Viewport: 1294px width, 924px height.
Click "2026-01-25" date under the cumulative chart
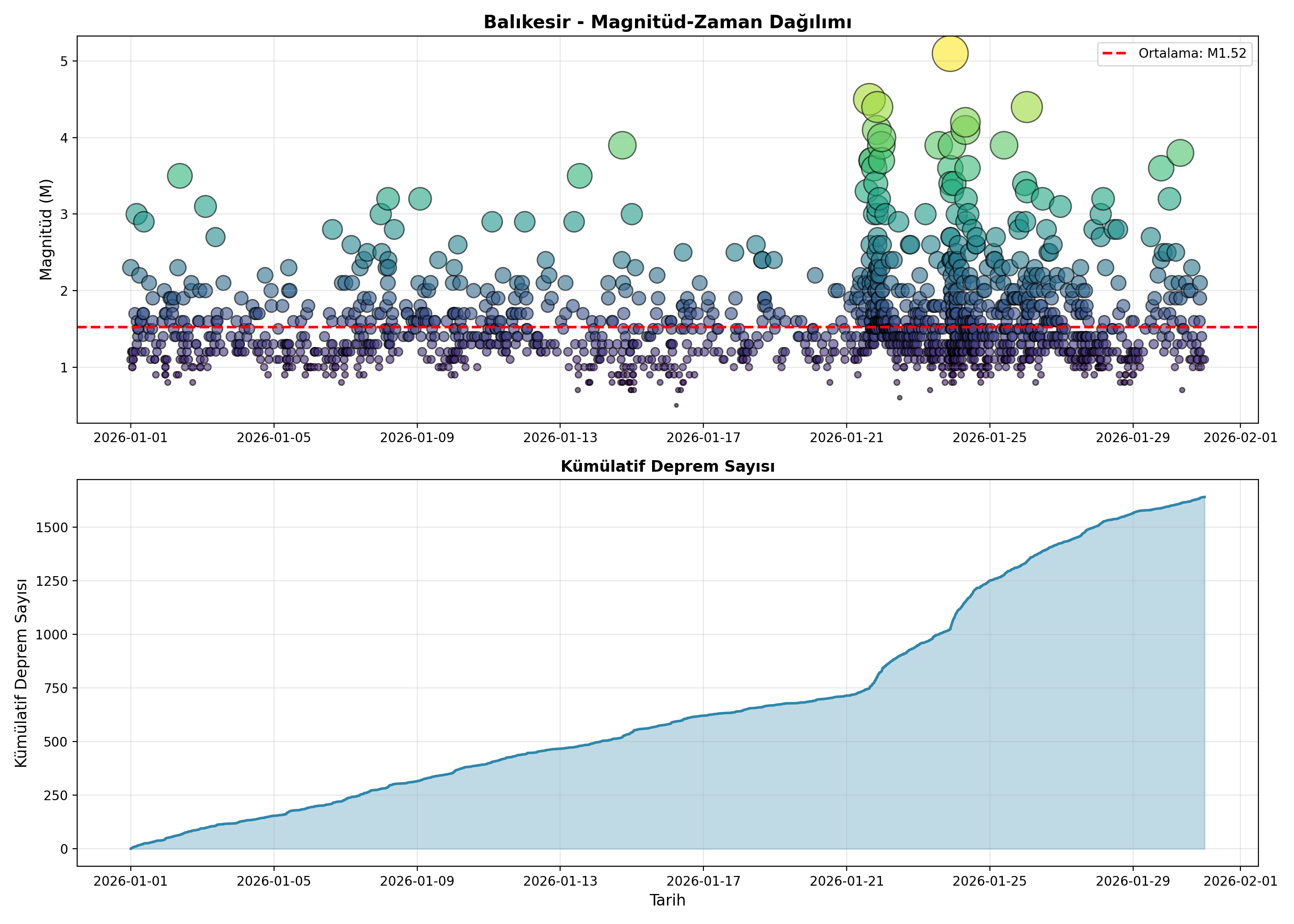[990, 881]
